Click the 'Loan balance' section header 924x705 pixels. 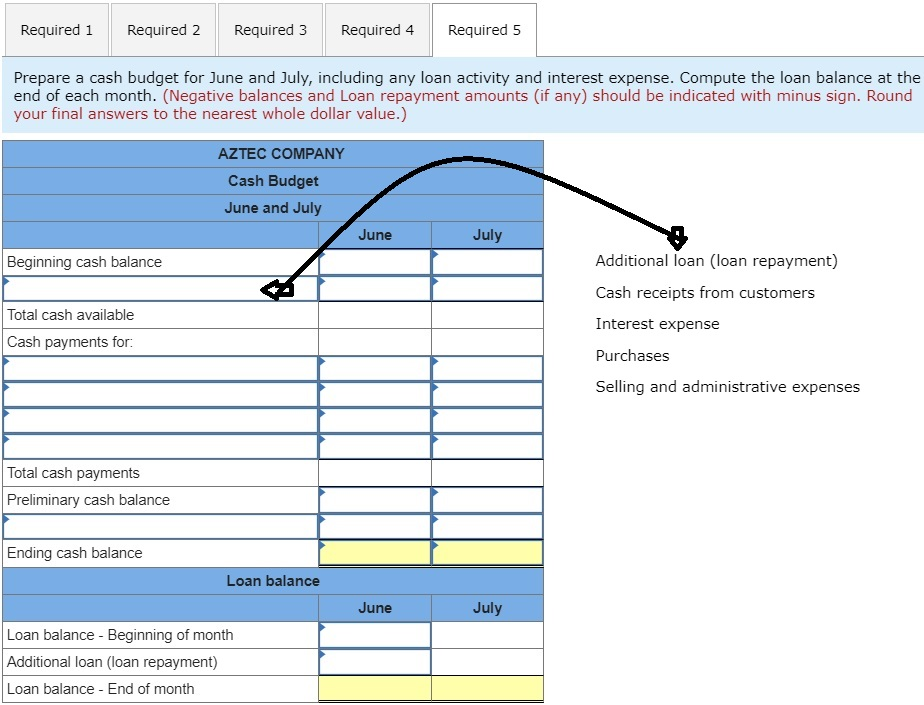273,581
